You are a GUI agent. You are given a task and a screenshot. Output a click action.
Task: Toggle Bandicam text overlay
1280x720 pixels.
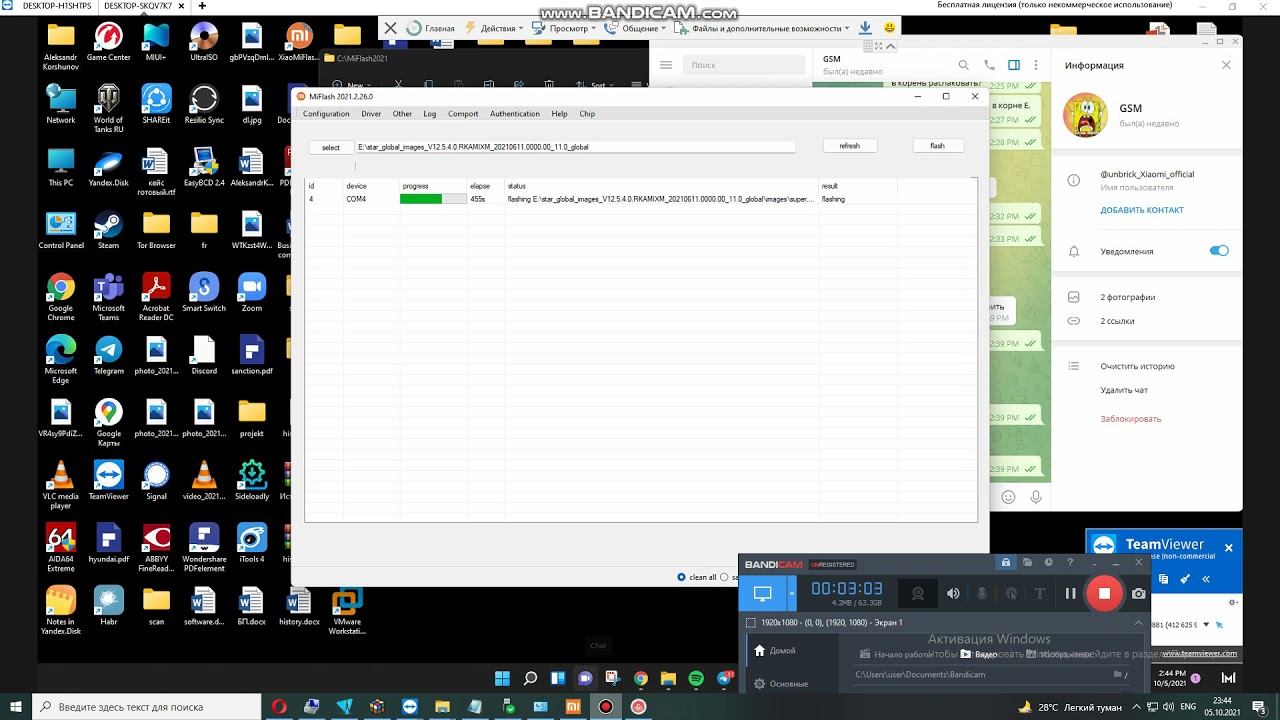1039,593
